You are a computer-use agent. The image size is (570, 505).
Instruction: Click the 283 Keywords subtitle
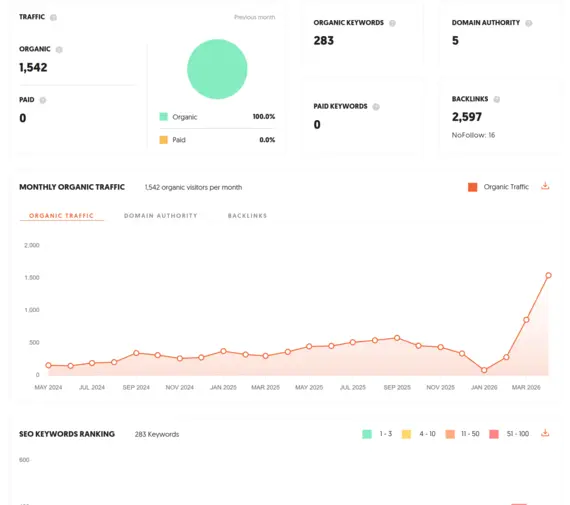157,434
